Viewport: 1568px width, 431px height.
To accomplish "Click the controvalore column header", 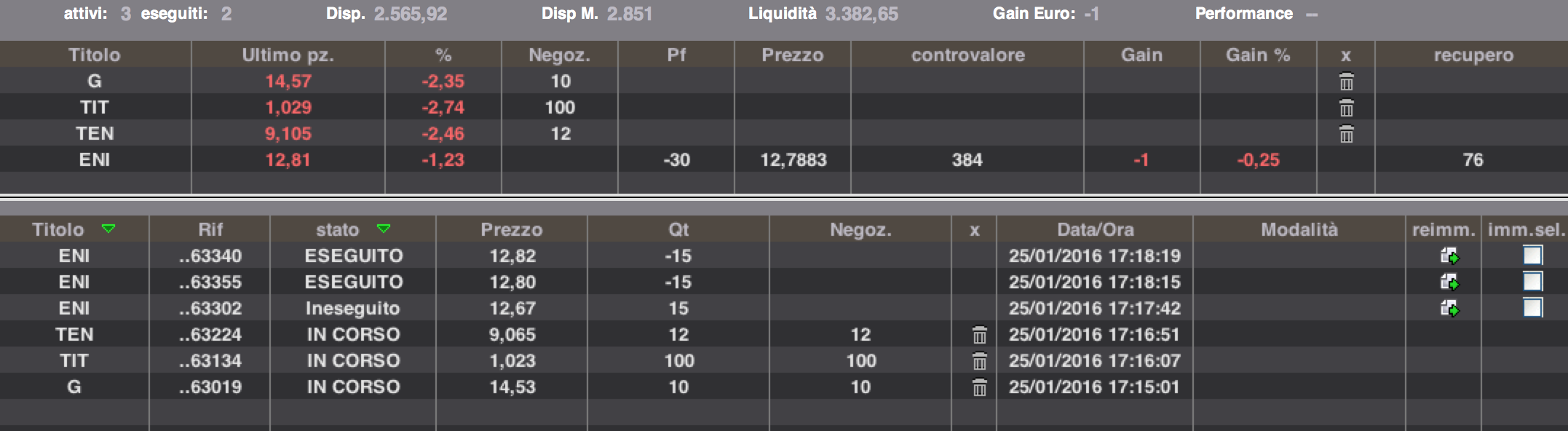I will (967, 55).
